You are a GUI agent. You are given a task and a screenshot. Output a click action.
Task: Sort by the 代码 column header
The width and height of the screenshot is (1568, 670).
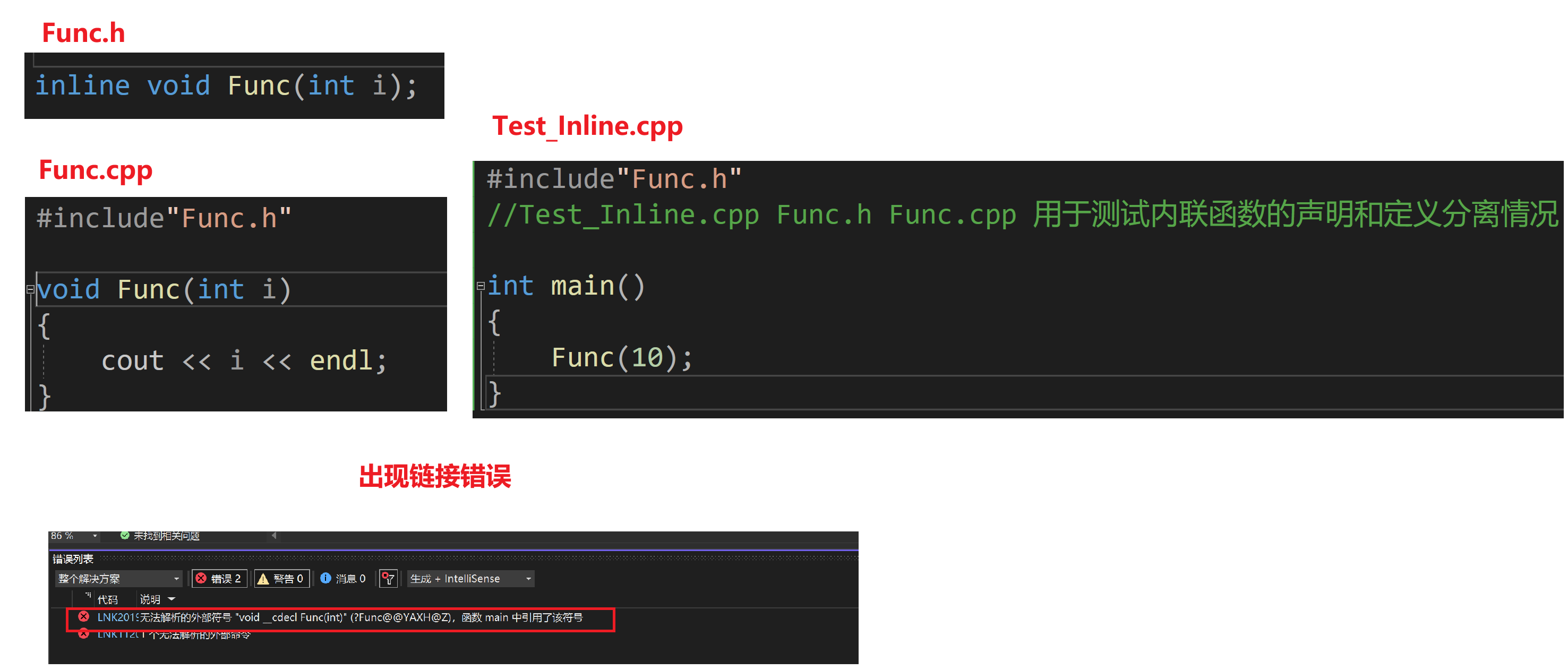pos(108,600)
